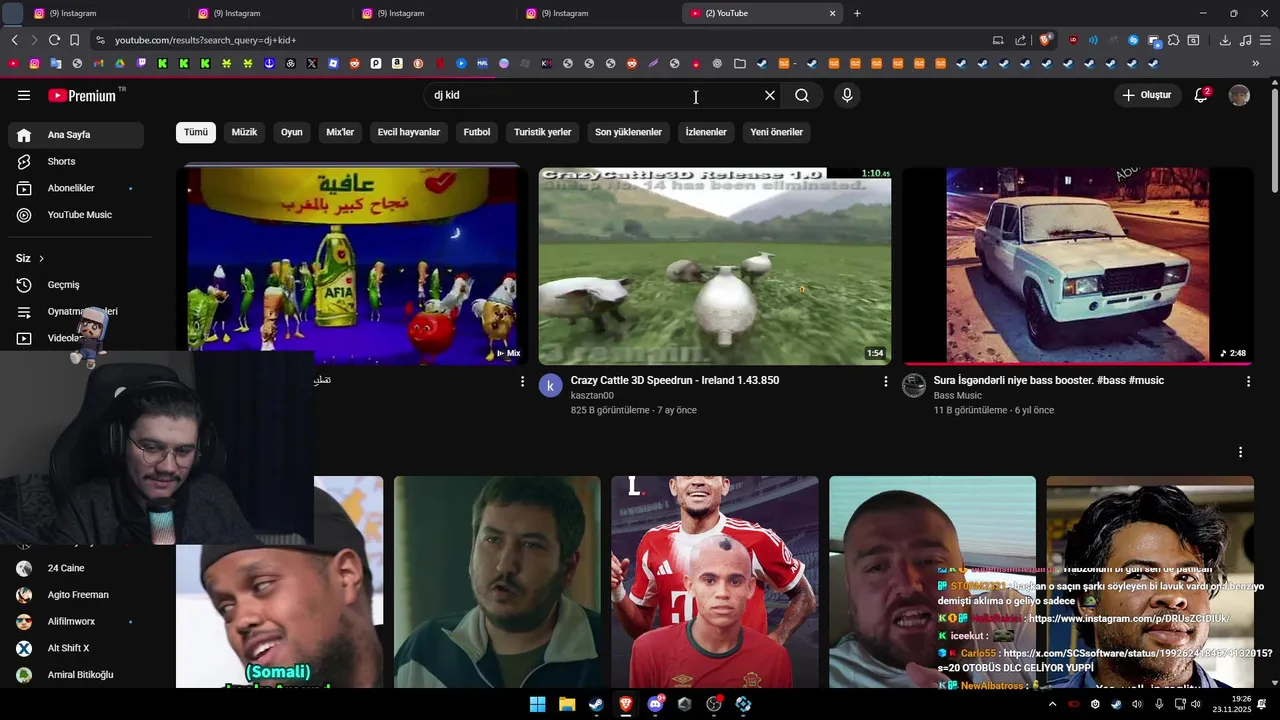The width and height of the screenshot is (1280, 720).
Task: Open the Bass Music channel link
Action: coord(957,396)
